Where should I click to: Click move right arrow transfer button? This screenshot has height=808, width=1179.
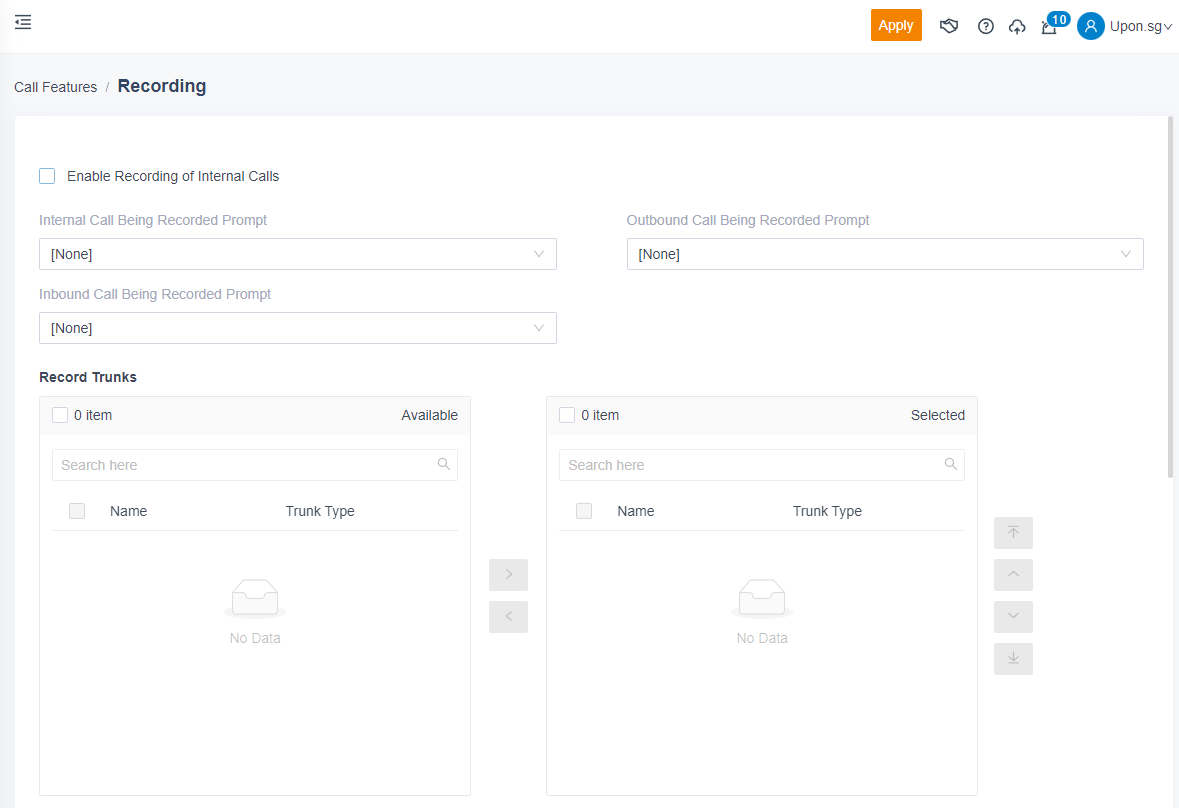pos(508,575)
